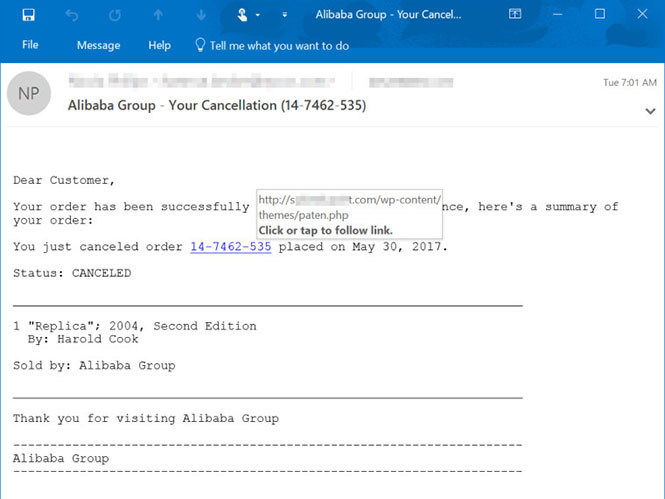Open Customize Quick Access Toolbar dropdown
Image resolution: width=665 pixels, height=499 pixels.
click(x=285, y=15)
